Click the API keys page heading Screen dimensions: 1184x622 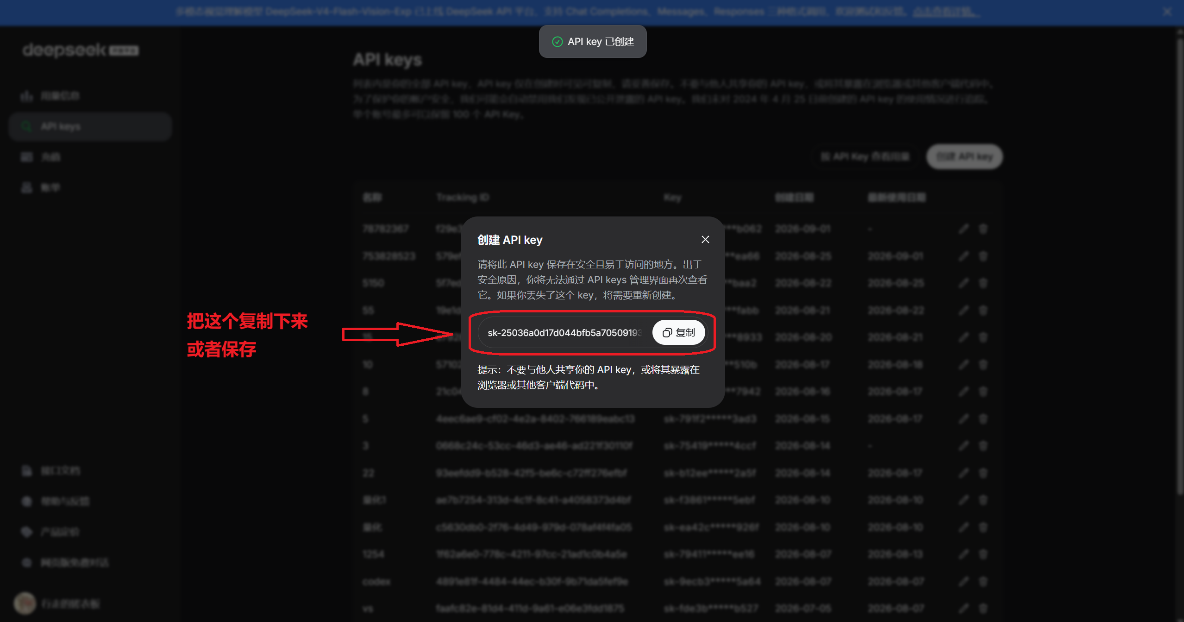[x=387, y=60]
